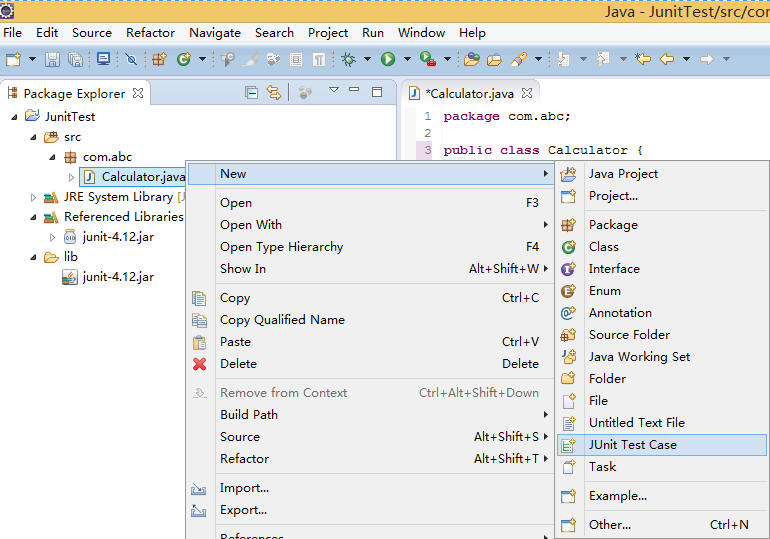Click the Debug bug toolbar icon
This screenshot has width=770, height=539.
click(349, 59)
